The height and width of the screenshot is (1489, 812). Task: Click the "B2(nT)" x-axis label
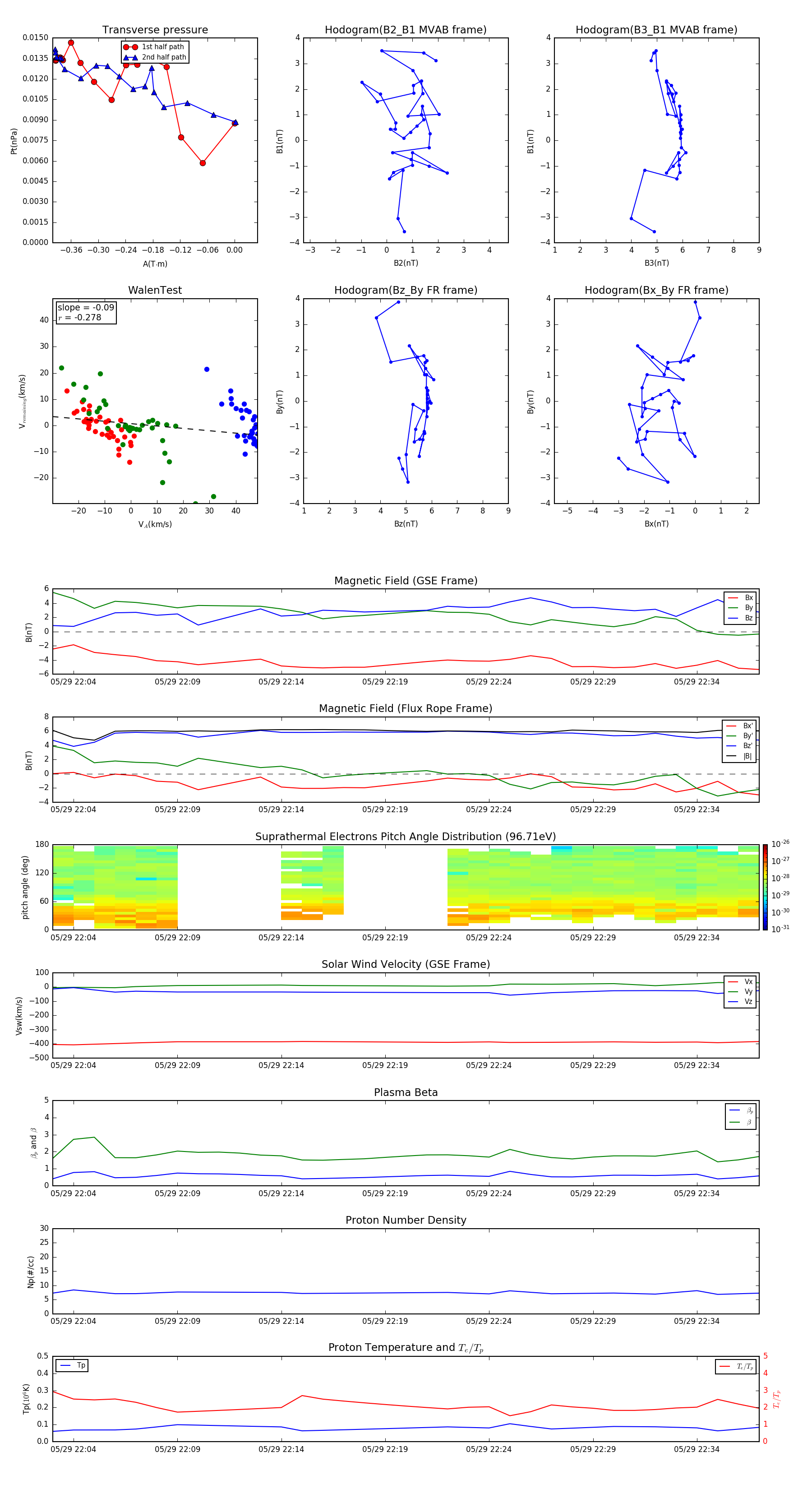(x=406, y=263)
